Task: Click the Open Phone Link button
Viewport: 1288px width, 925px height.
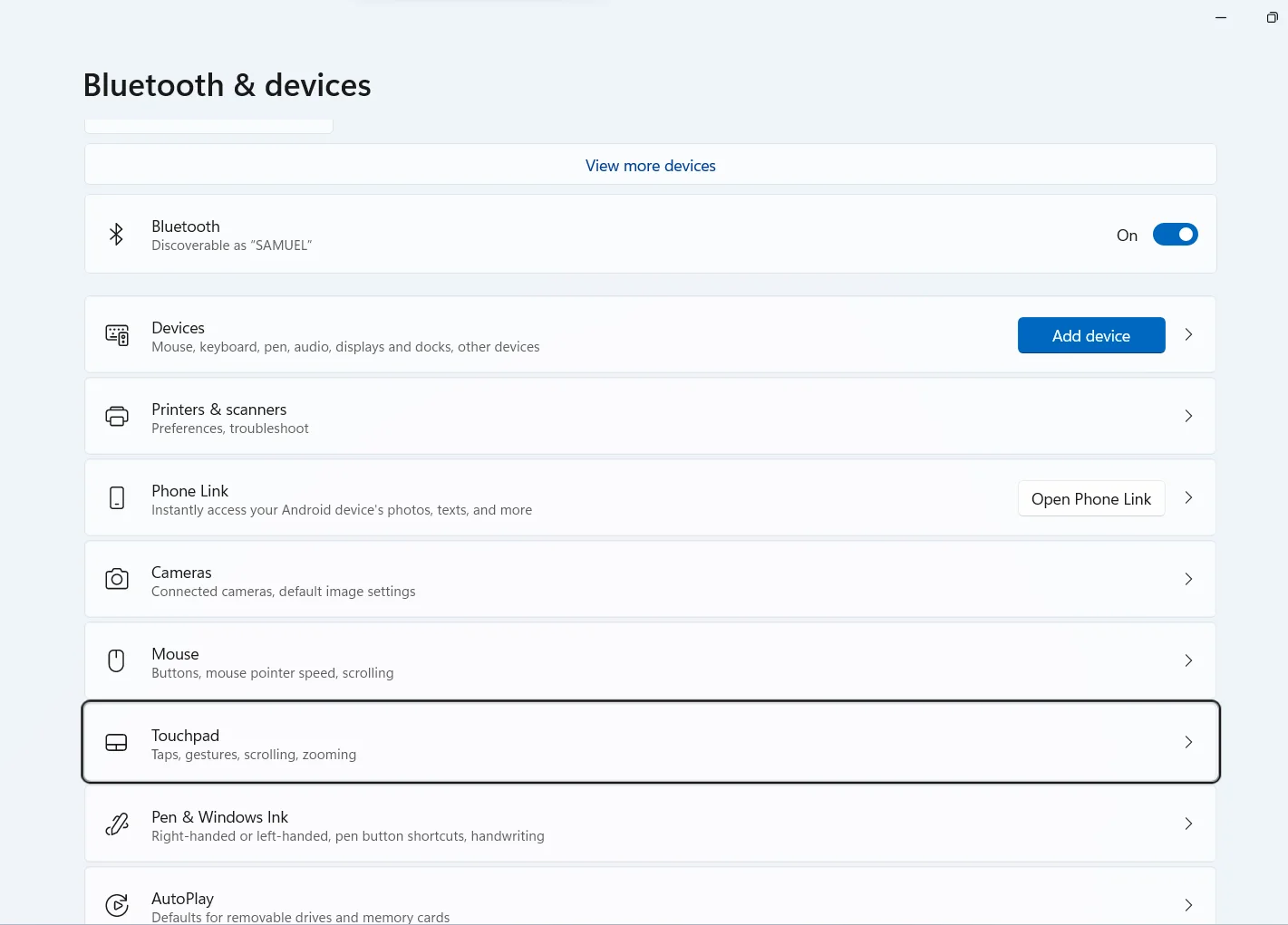Action: point(1091,498)
